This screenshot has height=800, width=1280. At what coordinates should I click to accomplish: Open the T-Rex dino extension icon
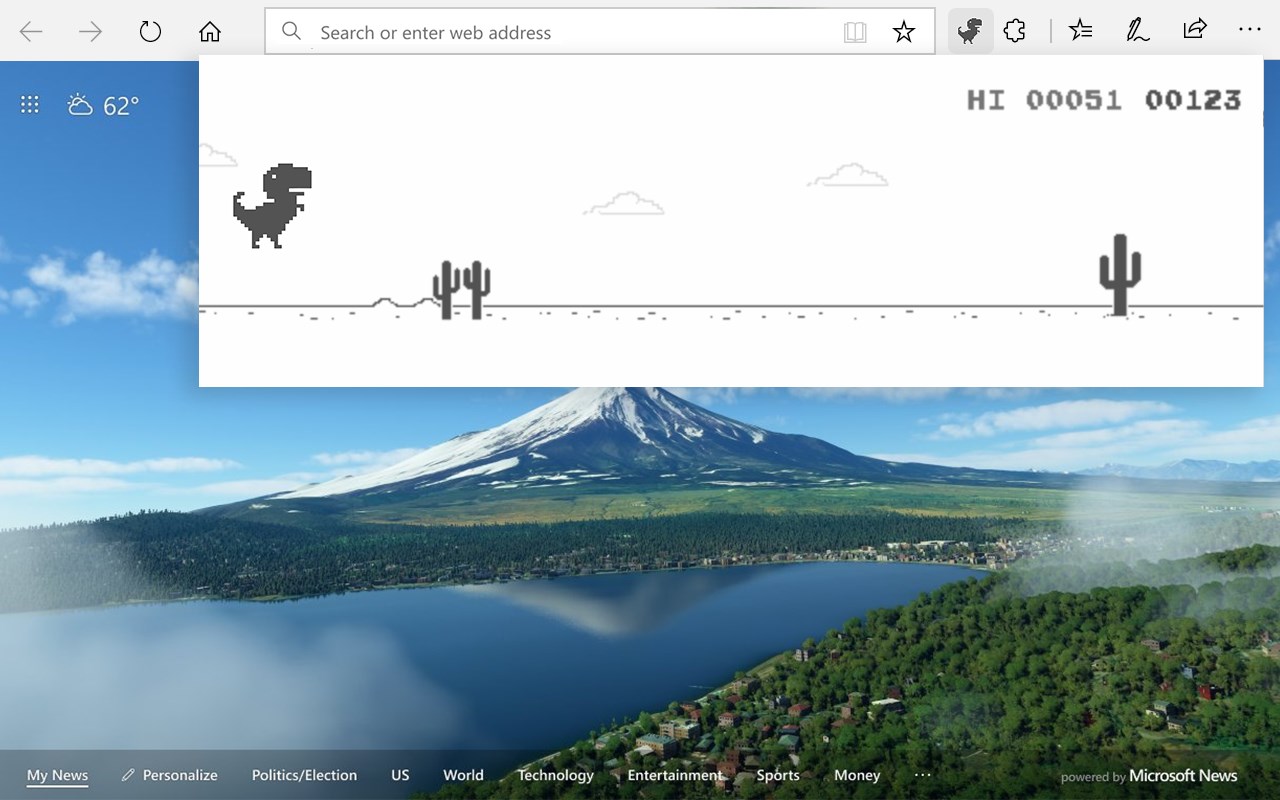pyautogui.click(x=970, y=32)
